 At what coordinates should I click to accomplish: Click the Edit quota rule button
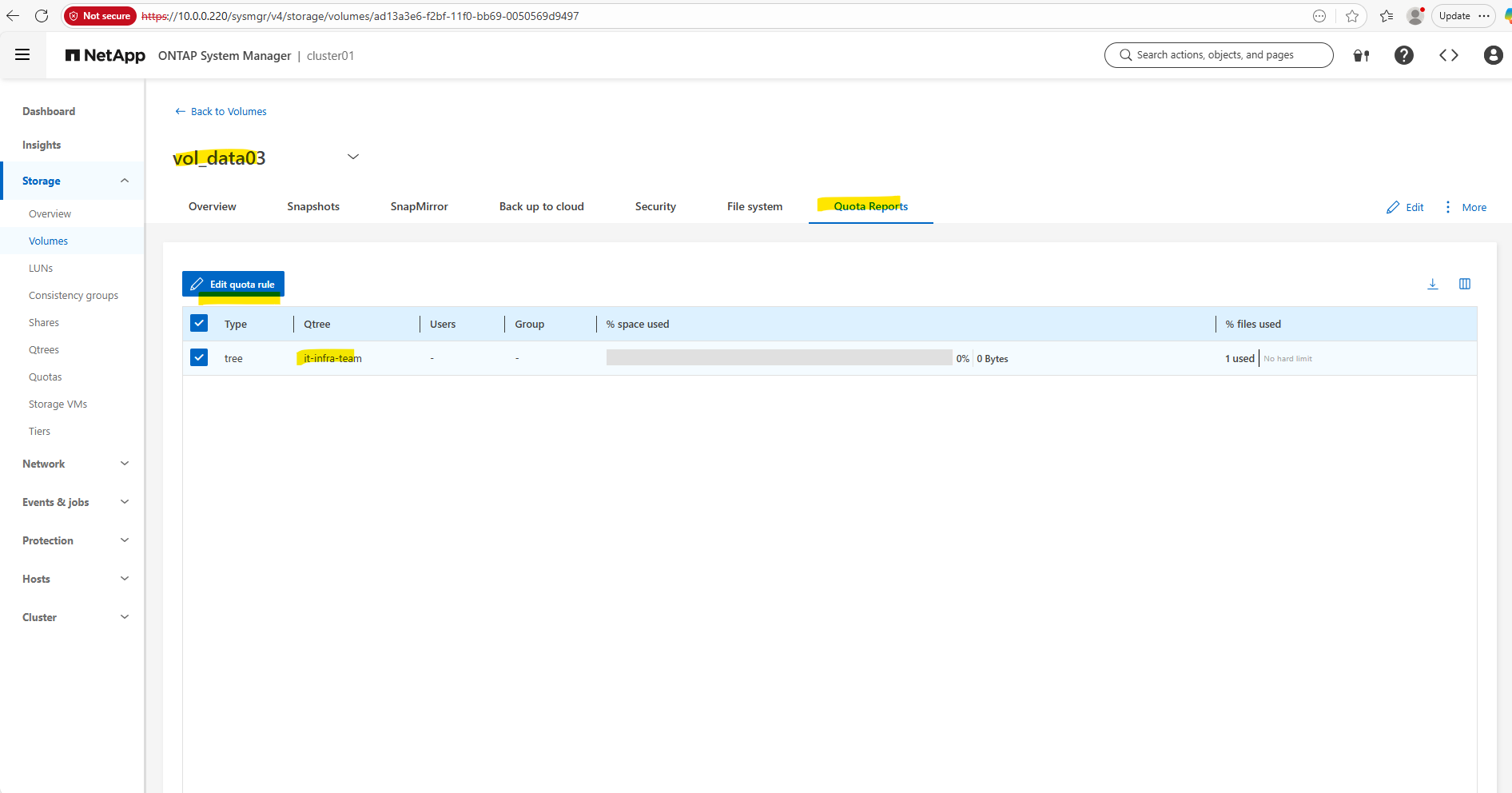[x=233, y=284]
